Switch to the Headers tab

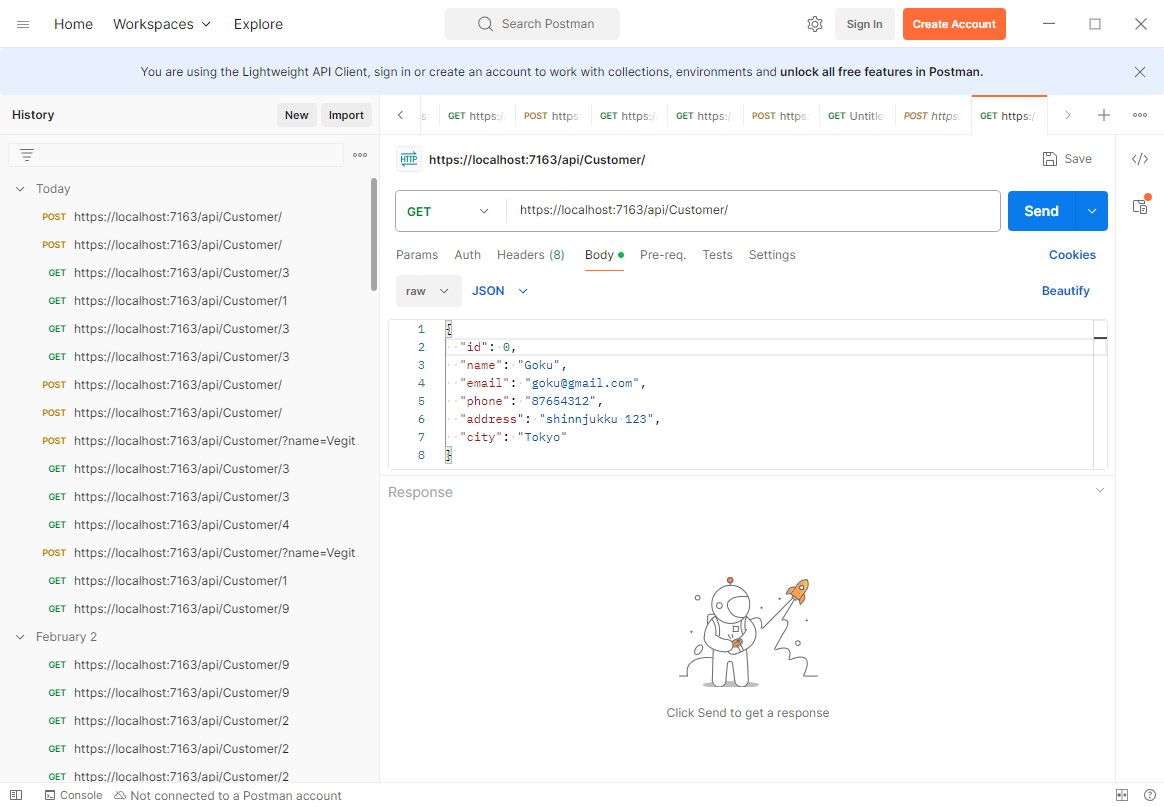(x=530, y=255)
